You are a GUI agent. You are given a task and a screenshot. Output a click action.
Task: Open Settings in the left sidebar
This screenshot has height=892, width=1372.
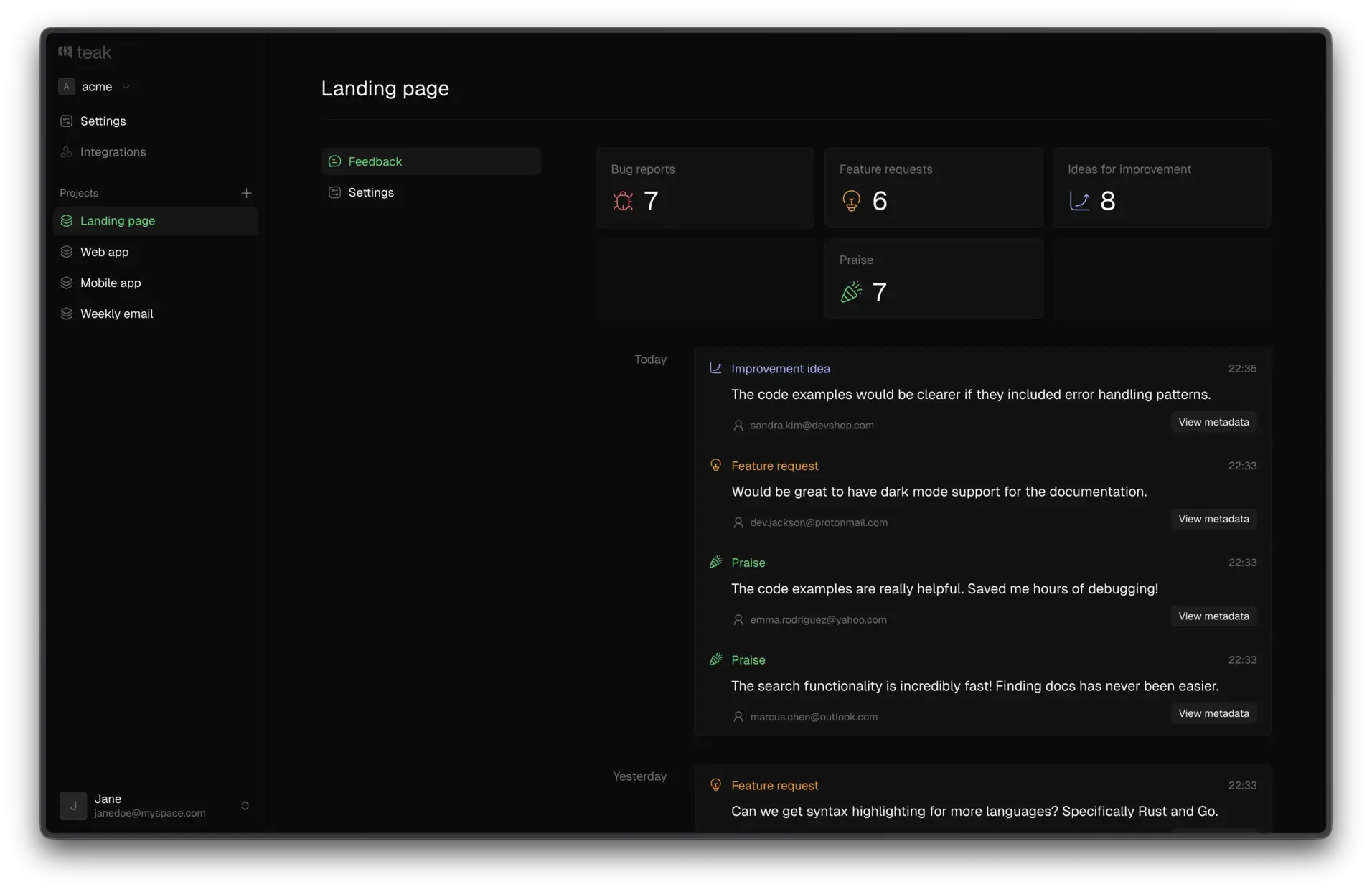pyautogui.click(x=103, y=121)
